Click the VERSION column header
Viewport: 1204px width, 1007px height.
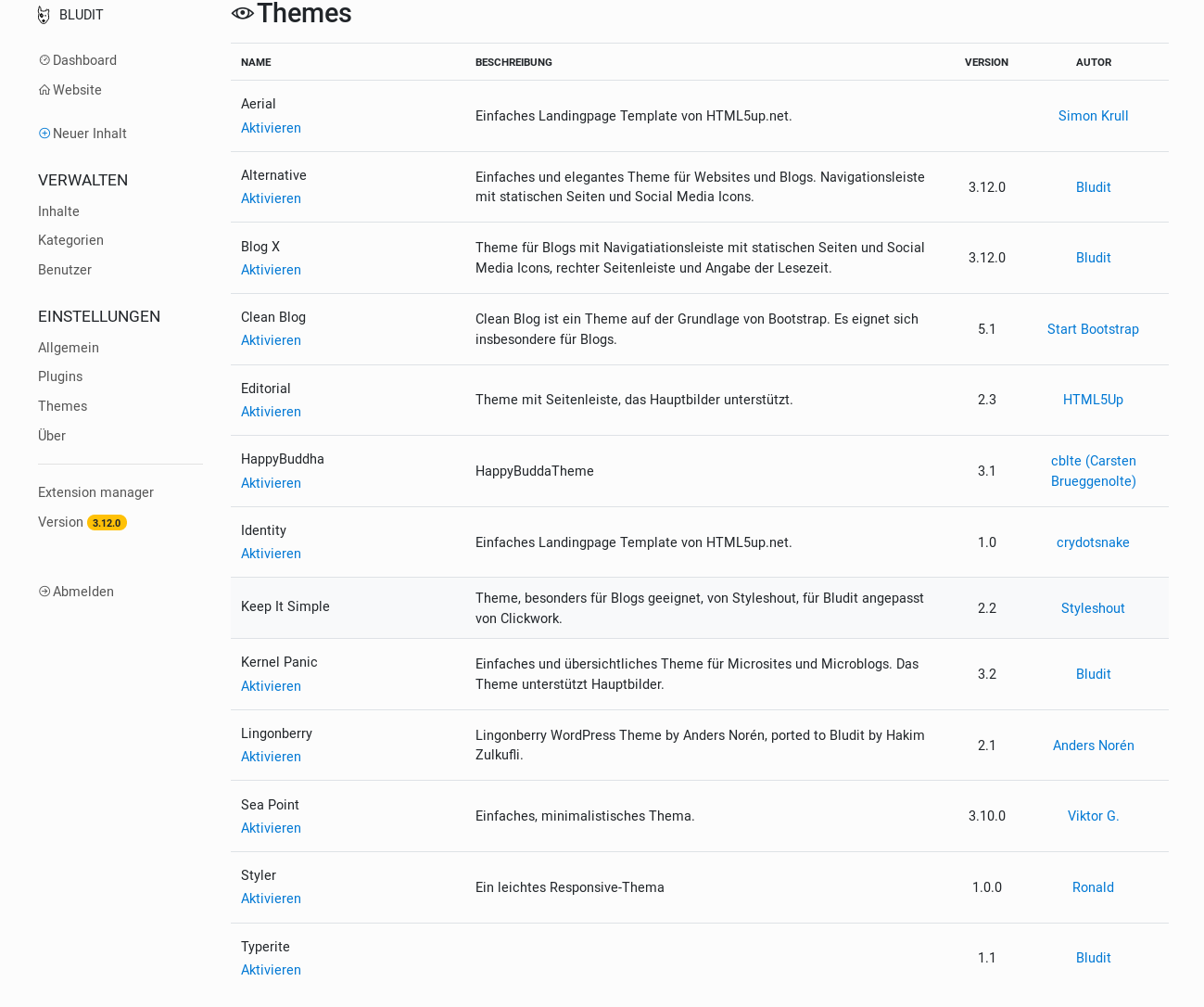pyautogui.click(x=986, y=62)
